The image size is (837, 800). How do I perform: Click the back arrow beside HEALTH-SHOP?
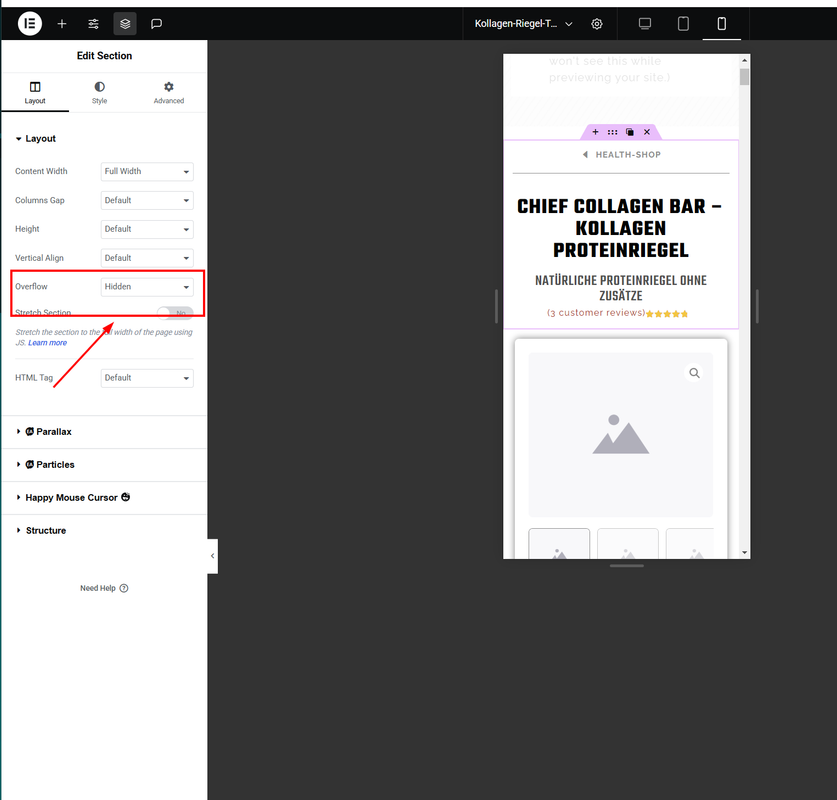pos(585,155)
